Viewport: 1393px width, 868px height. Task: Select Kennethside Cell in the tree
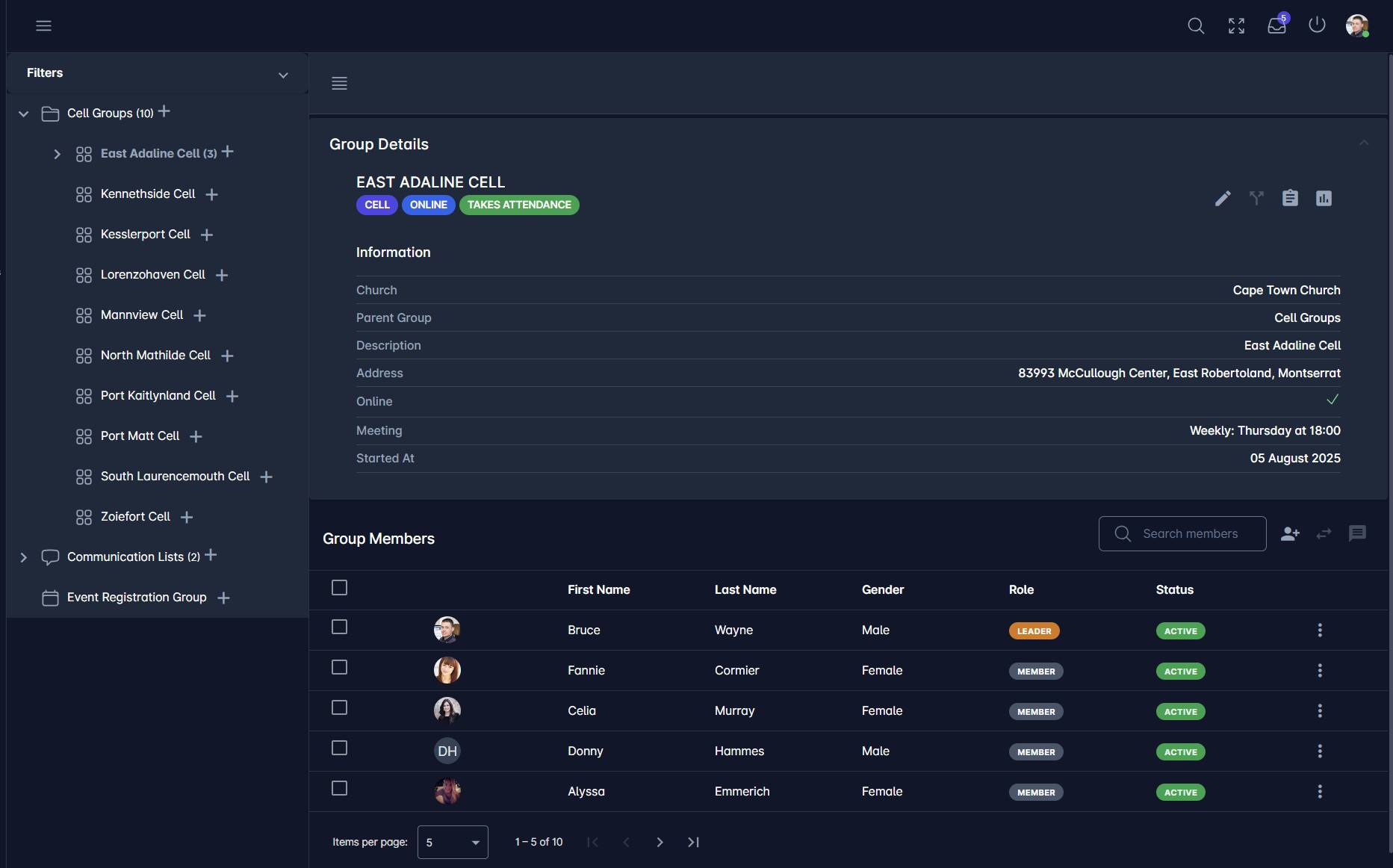148,194
